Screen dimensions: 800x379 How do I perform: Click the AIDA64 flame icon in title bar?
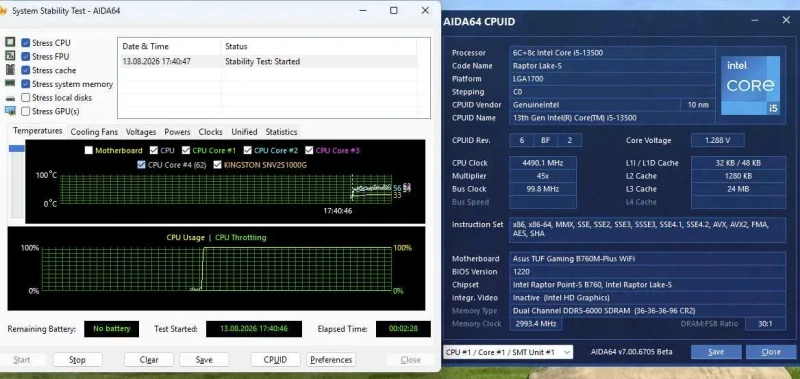pos(2,10)
